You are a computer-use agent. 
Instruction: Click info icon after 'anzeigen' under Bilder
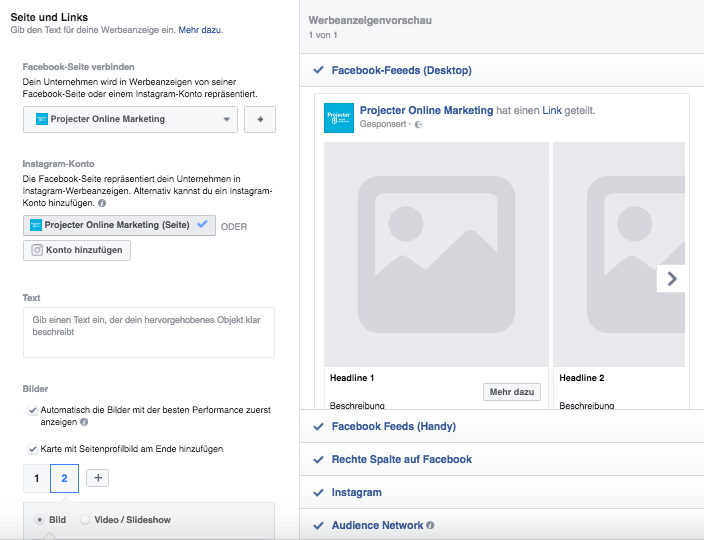[x=84, y=422]
